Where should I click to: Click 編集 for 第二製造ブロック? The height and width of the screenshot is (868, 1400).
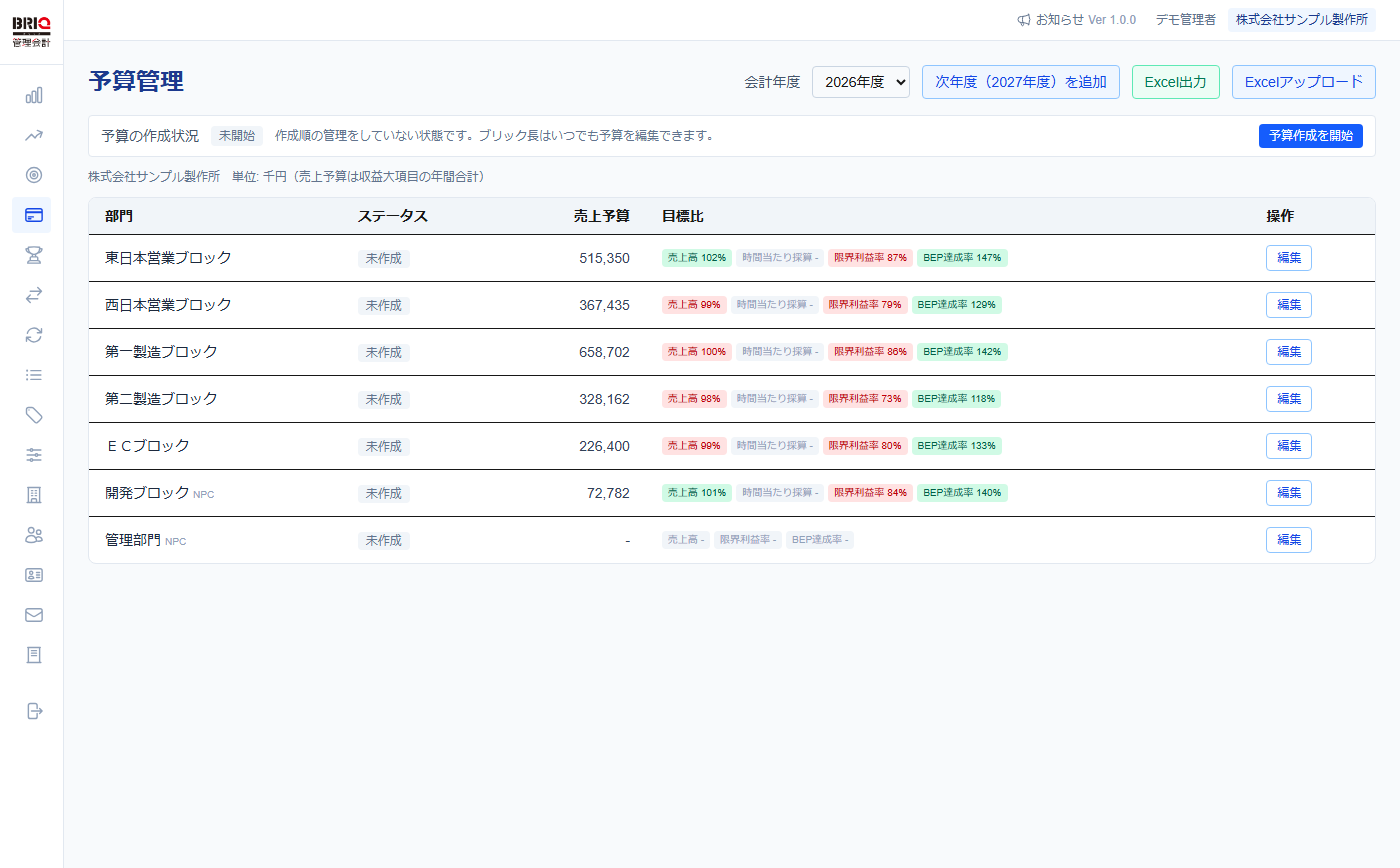click(x=1289, y=399)
